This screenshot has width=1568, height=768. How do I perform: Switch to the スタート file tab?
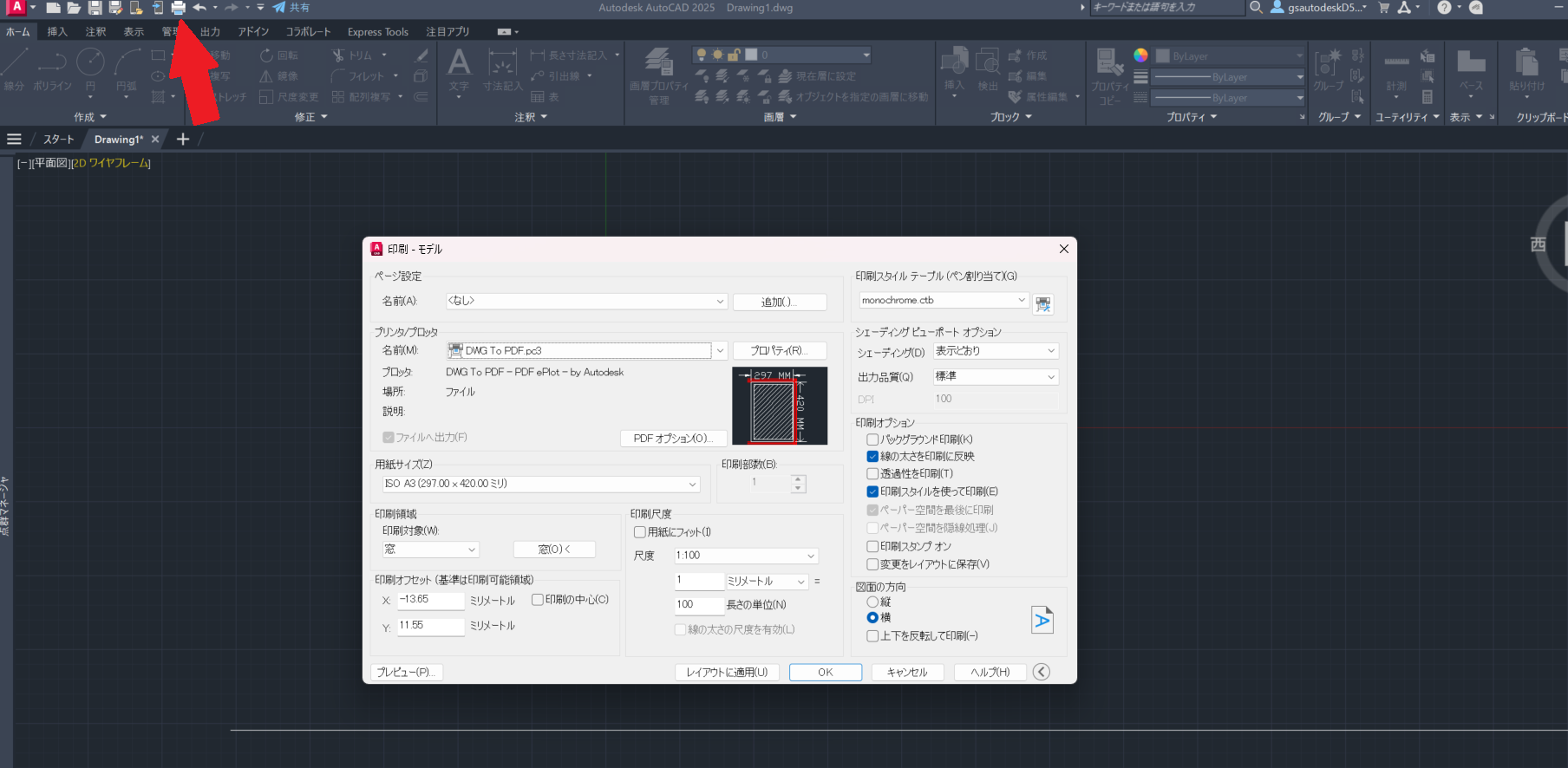coord(59,140)
